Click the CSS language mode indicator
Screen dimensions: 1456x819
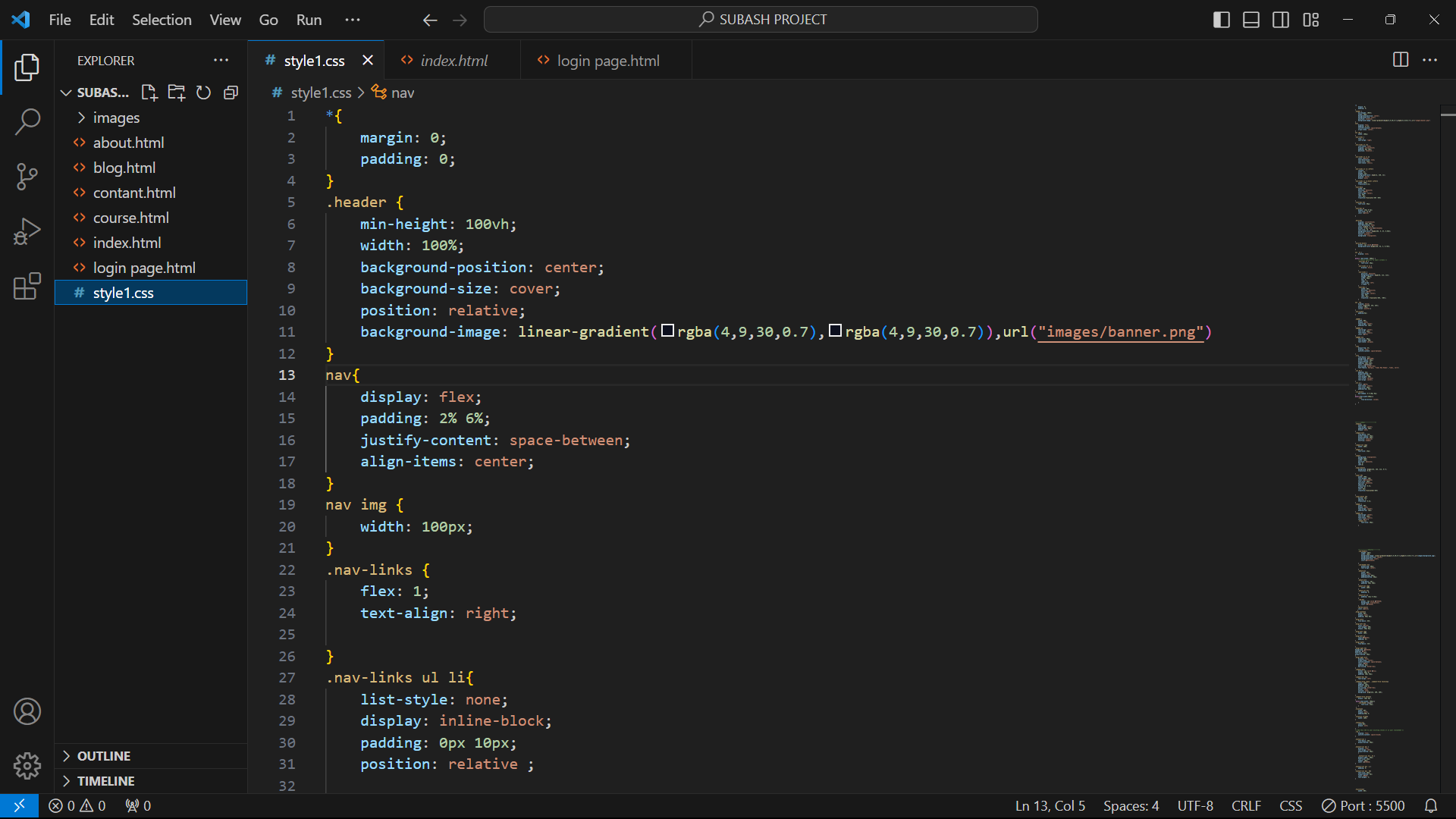tap(1291, 806)
